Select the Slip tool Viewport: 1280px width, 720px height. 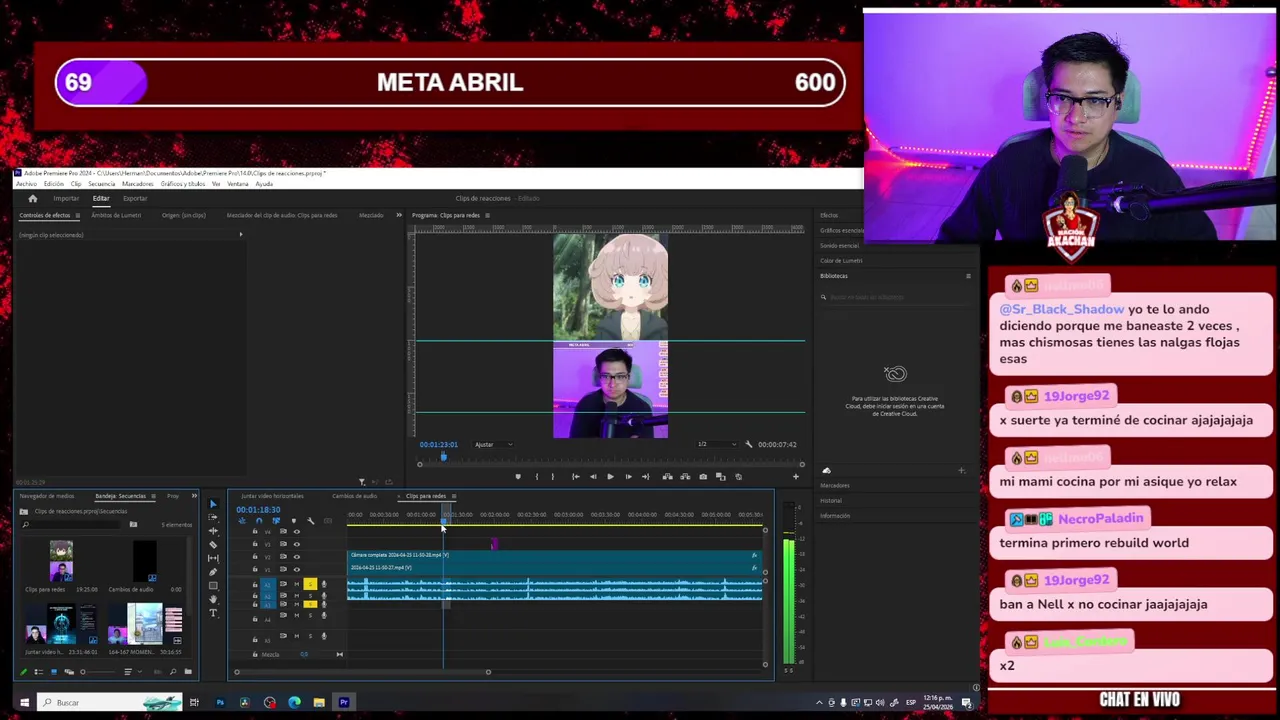(x=213, y=558)
